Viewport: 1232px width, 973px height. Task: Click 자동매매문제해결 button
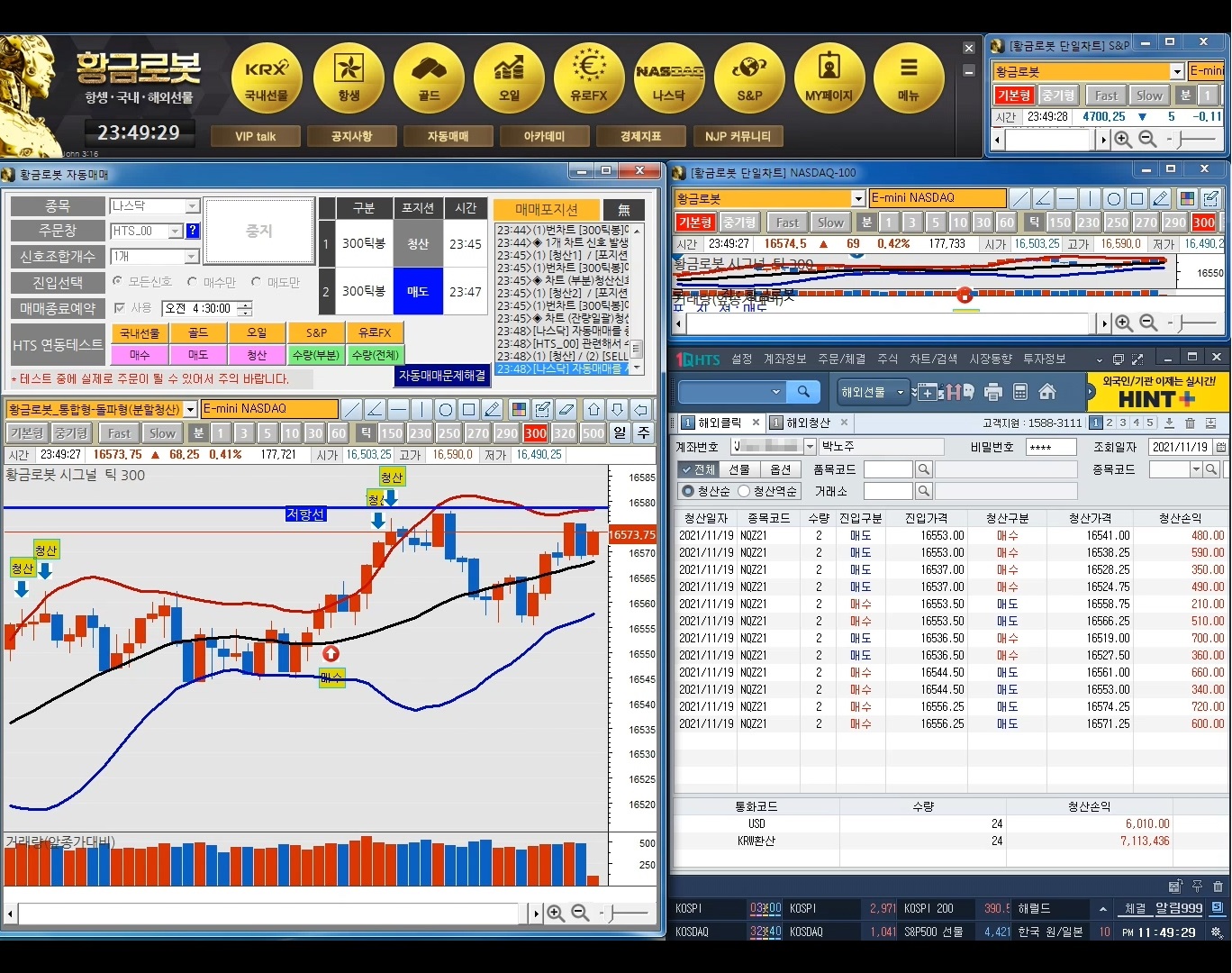click(x=442, y=376)
